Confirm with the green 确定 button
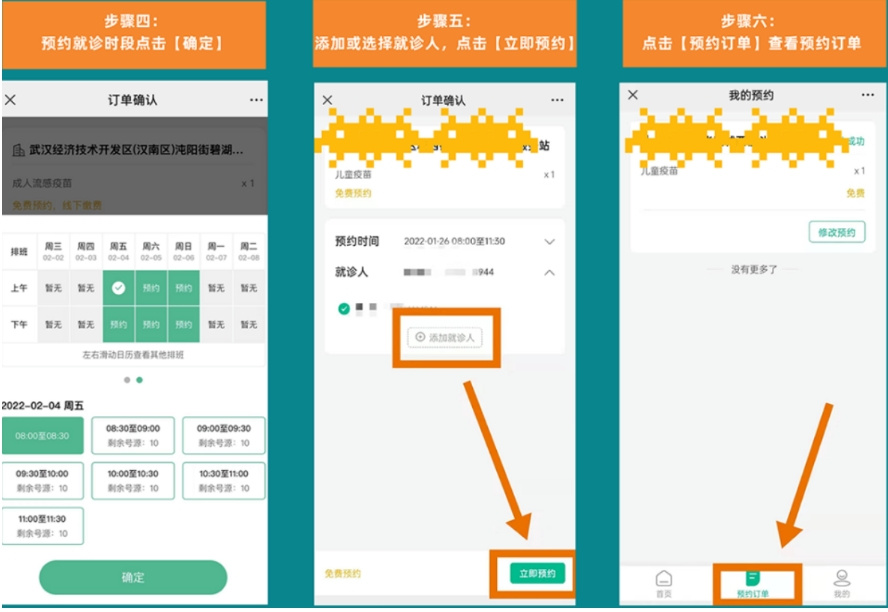This screenshot has width=888, height=612. point(133,577)
